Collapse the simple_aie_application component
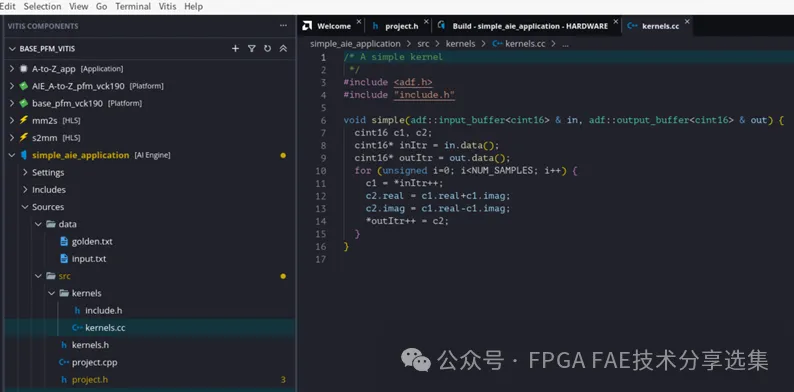The image size is (794, 392). [x=12, y=155]
